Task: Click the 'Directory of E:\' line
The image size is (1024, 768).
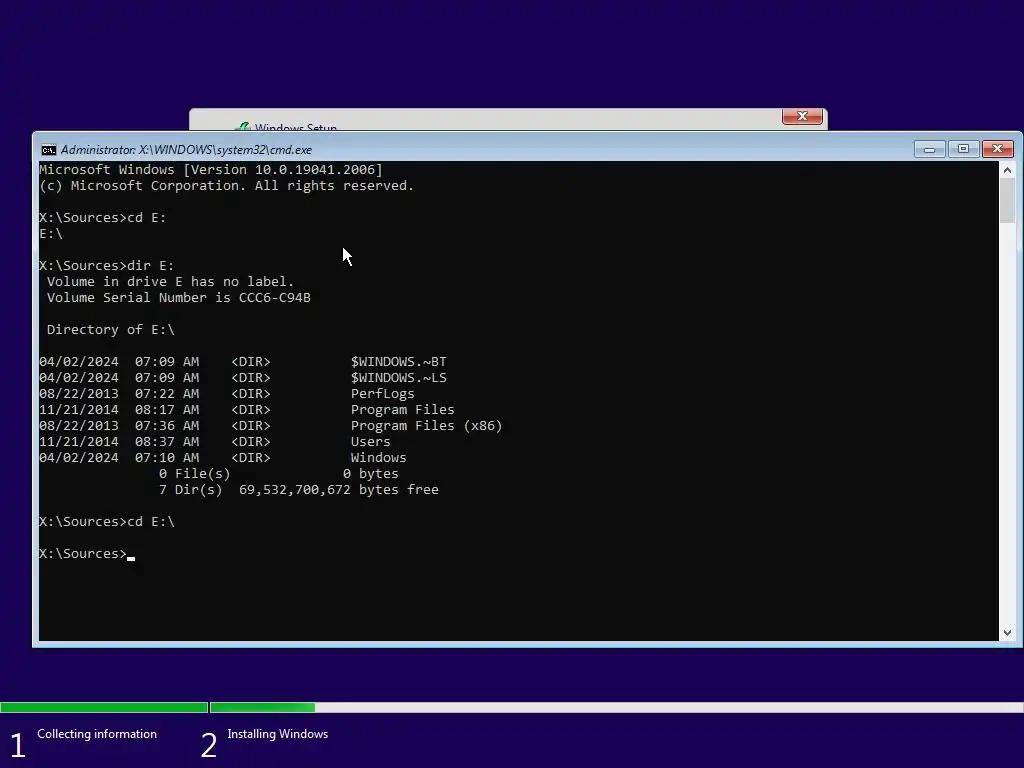Action: pos(110,330)
